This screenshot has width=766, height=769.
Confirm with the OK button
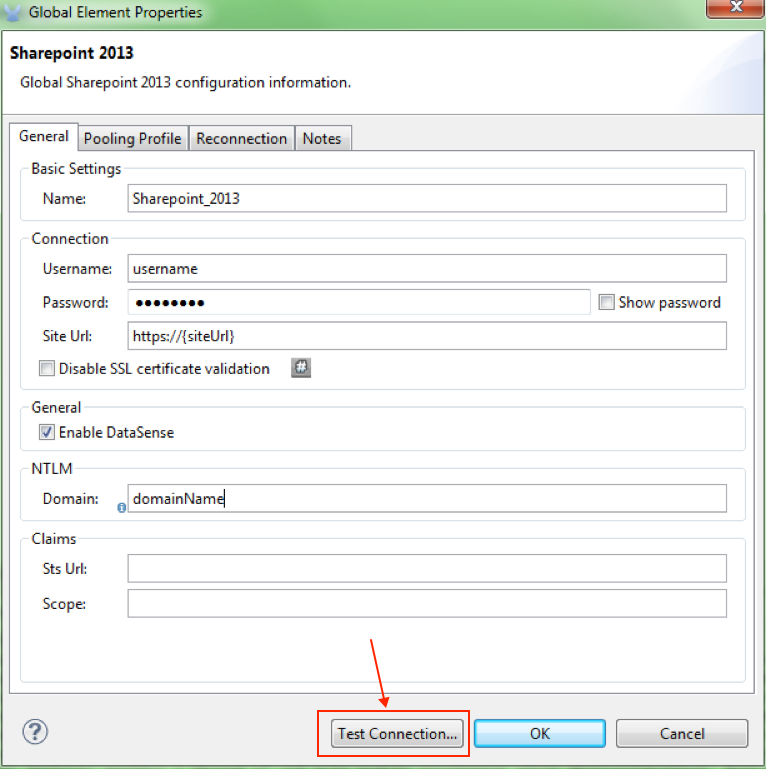[539, 733]
